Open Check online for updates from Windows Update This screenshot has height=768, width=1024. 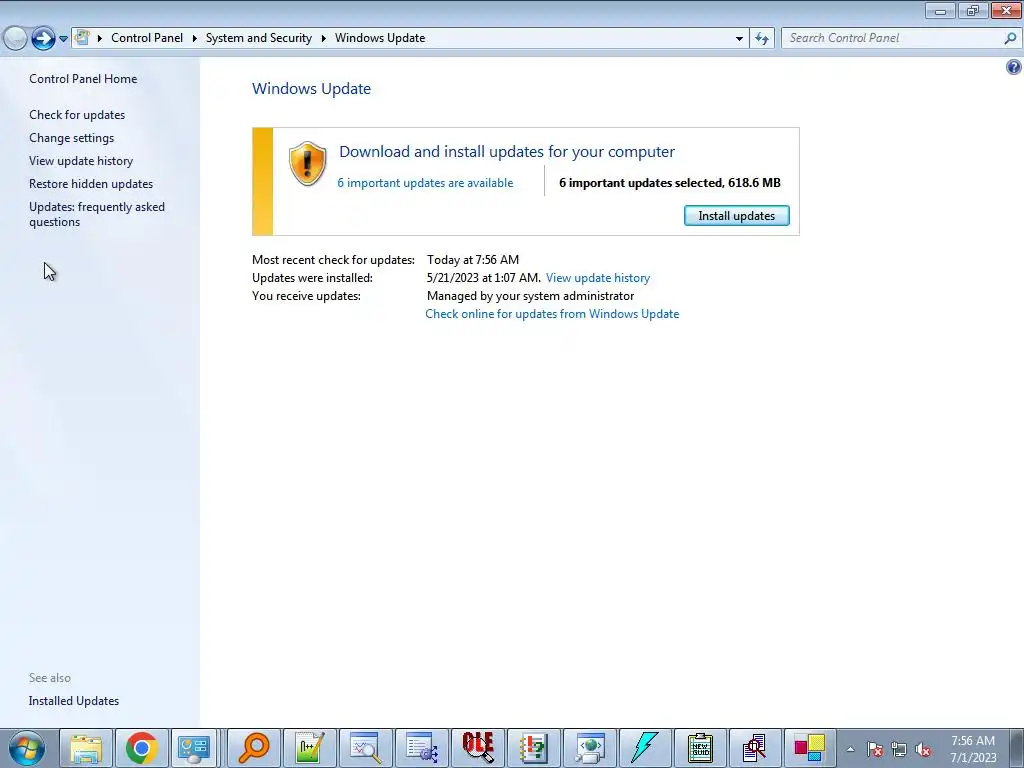pos(552,313)
